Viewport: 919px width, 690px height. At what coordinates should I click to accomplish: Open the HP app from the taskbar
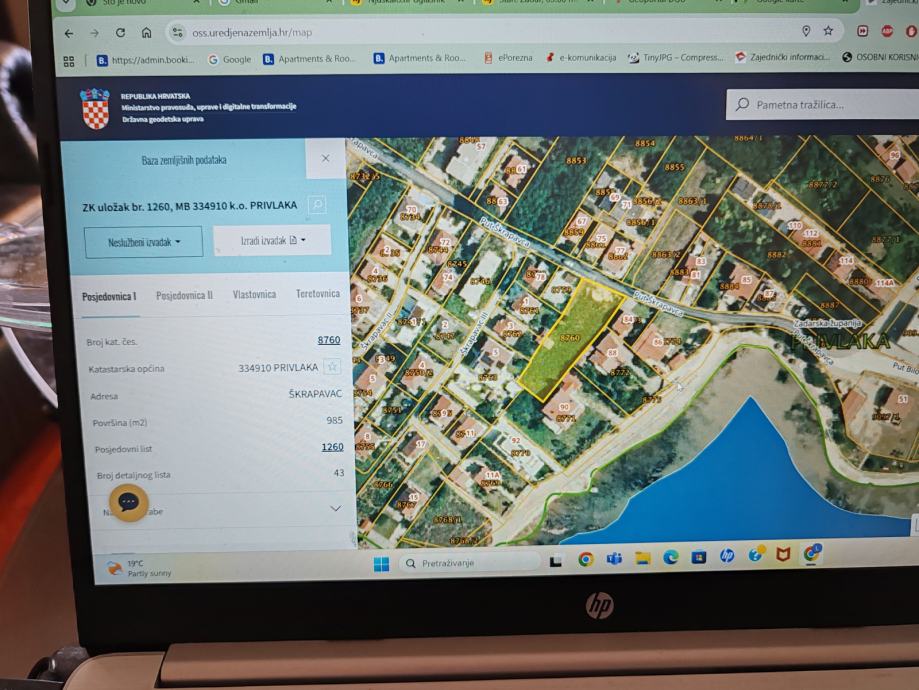click(727, 555)
